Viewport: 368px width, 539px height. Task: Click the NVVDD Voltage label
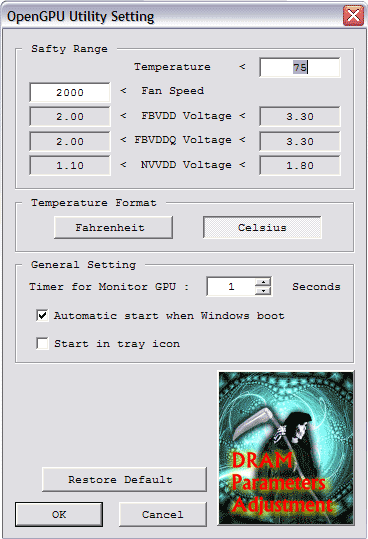click(x=186, y=165)
